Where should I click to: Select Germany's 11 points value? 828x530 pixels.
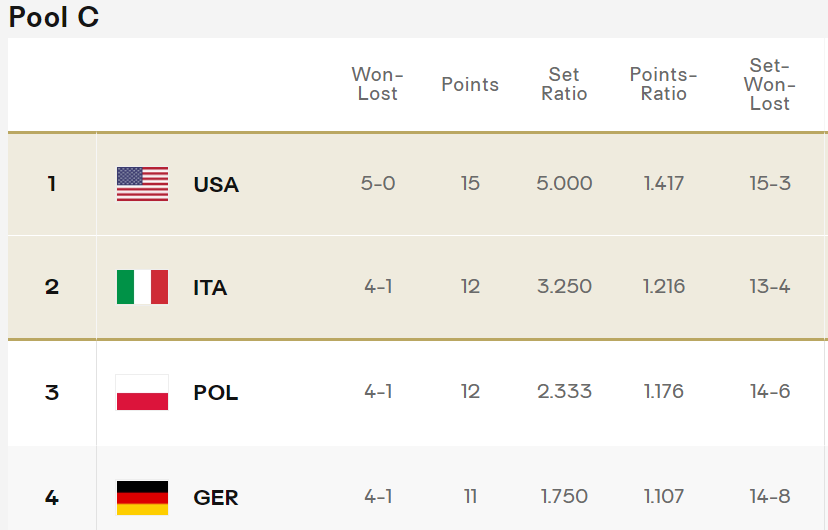point(470,496)
